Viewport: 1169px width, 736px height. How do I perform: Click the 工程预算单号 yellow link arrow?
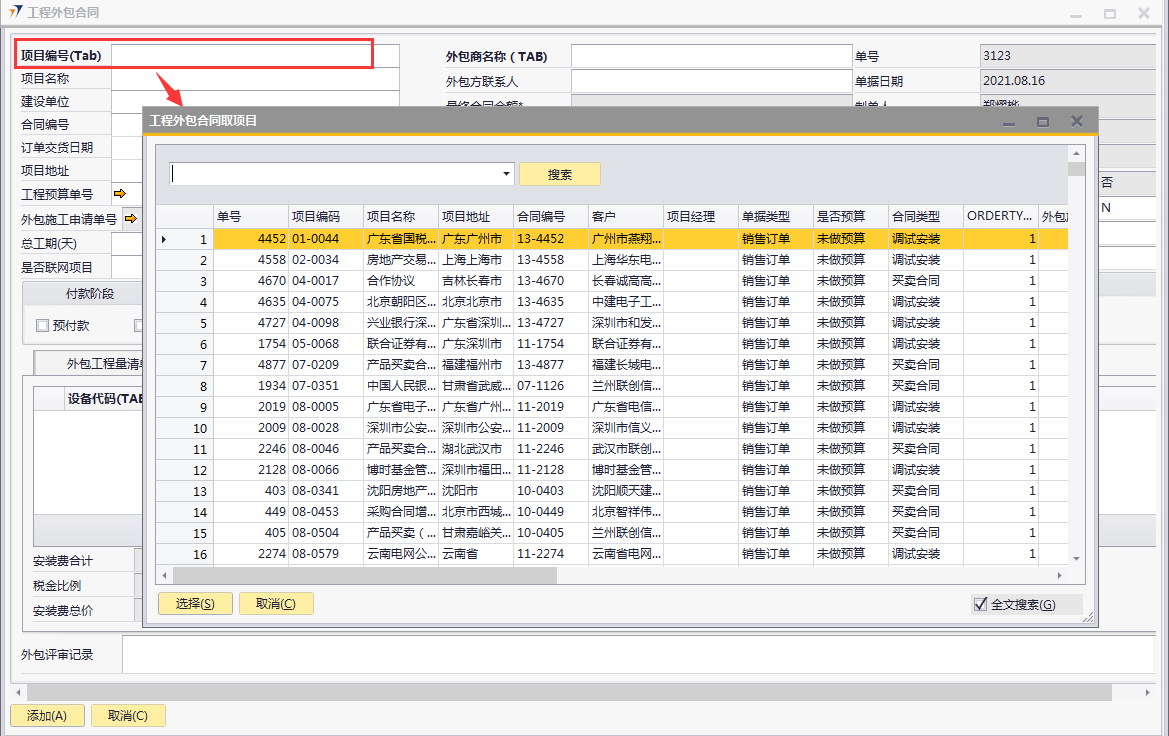pyautogui.click(x=120, y=194)
